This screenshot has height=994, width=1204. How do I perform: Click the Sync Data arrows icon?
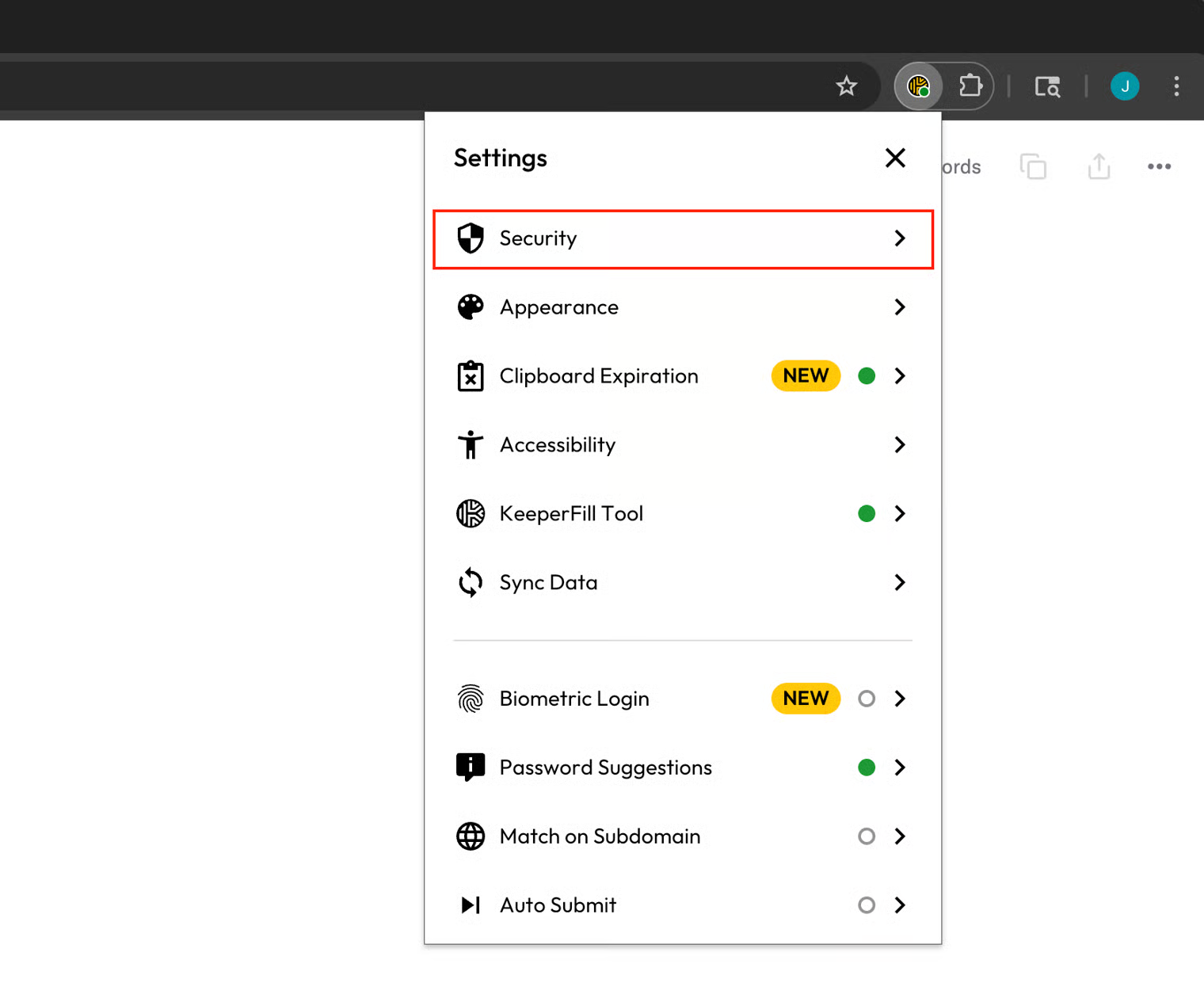(471, 582)
